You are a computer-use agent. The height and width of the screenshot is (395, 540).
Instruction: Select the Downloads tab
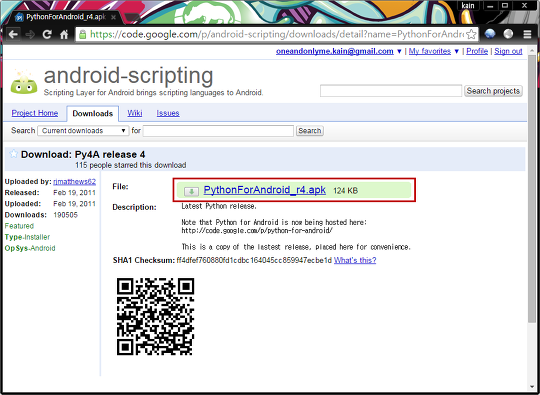point(93,113)
